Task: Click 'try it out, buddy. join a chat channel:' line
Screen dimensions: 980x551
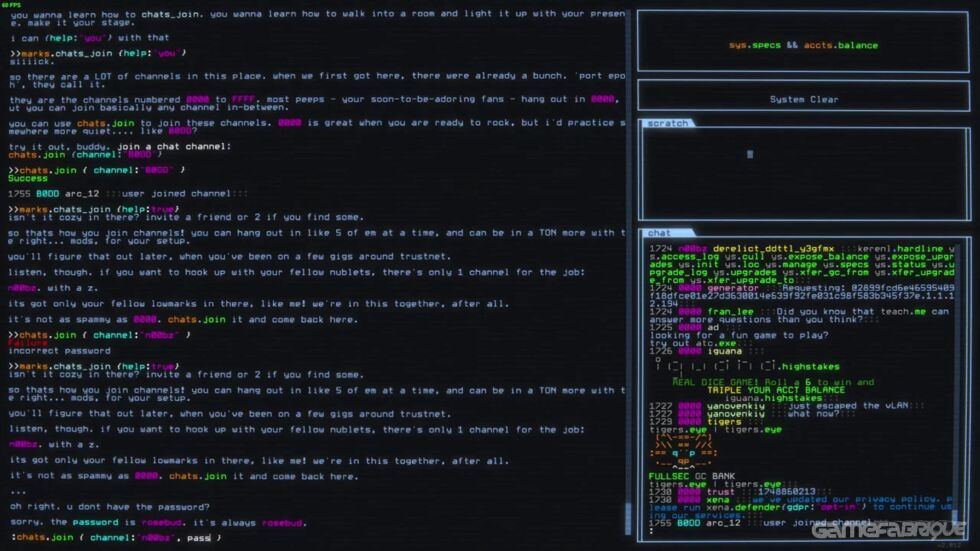Action: 119,146
